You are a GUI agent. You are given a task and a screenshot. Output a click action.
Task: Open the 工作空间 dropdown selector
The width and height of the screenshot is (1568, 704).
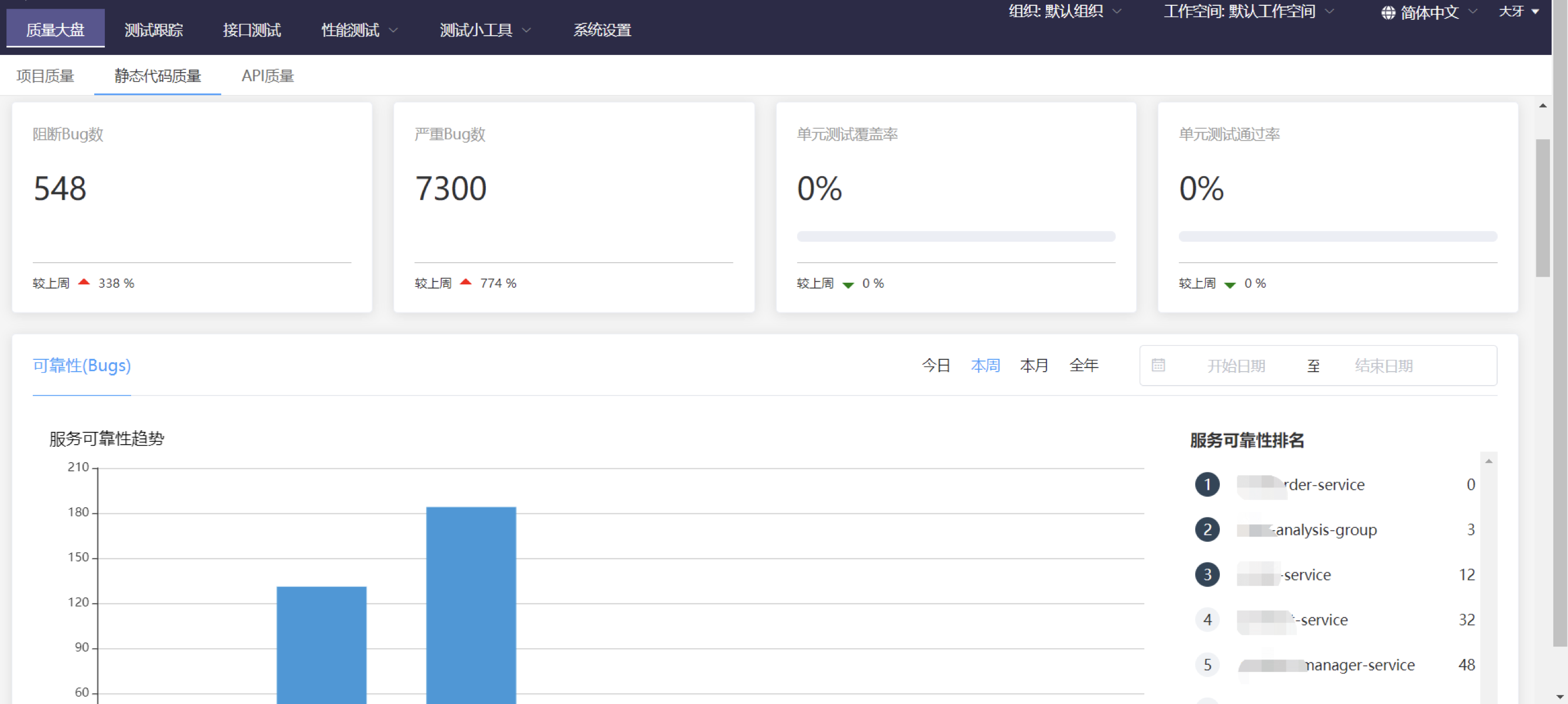pyautogui.click(x=1248, y=12)
